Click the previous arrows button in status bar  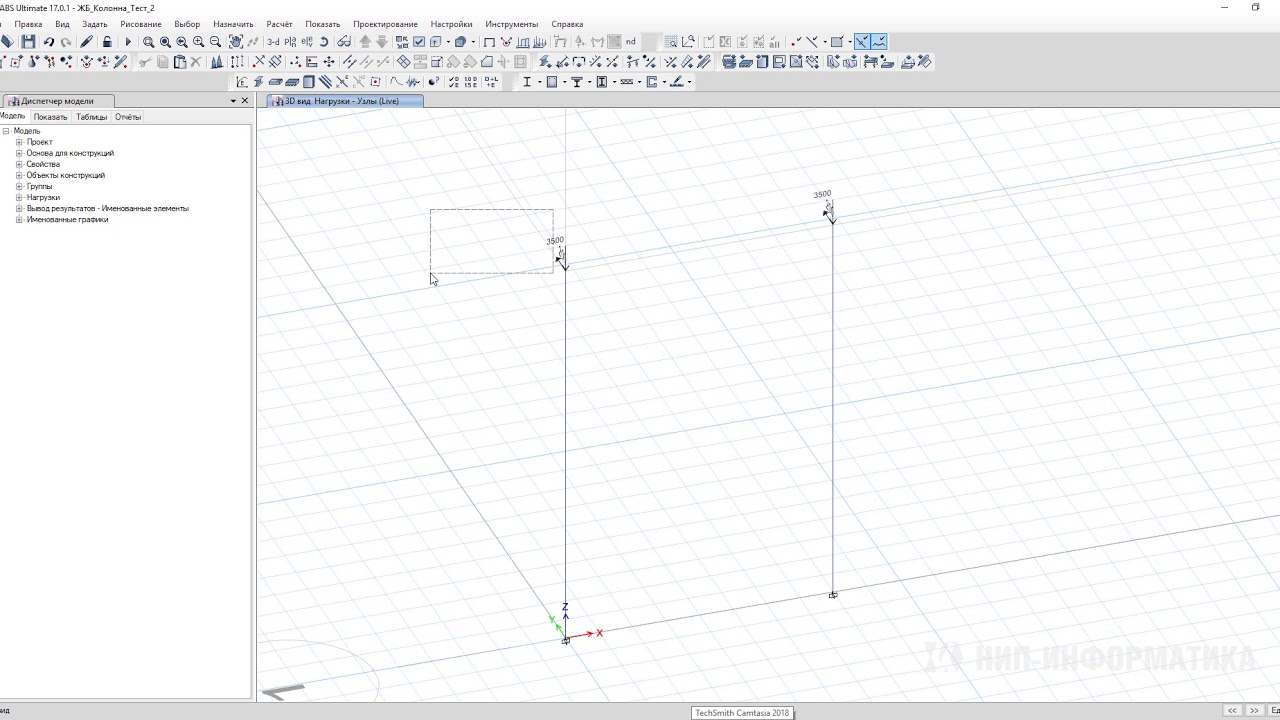tap(1232, 711)
